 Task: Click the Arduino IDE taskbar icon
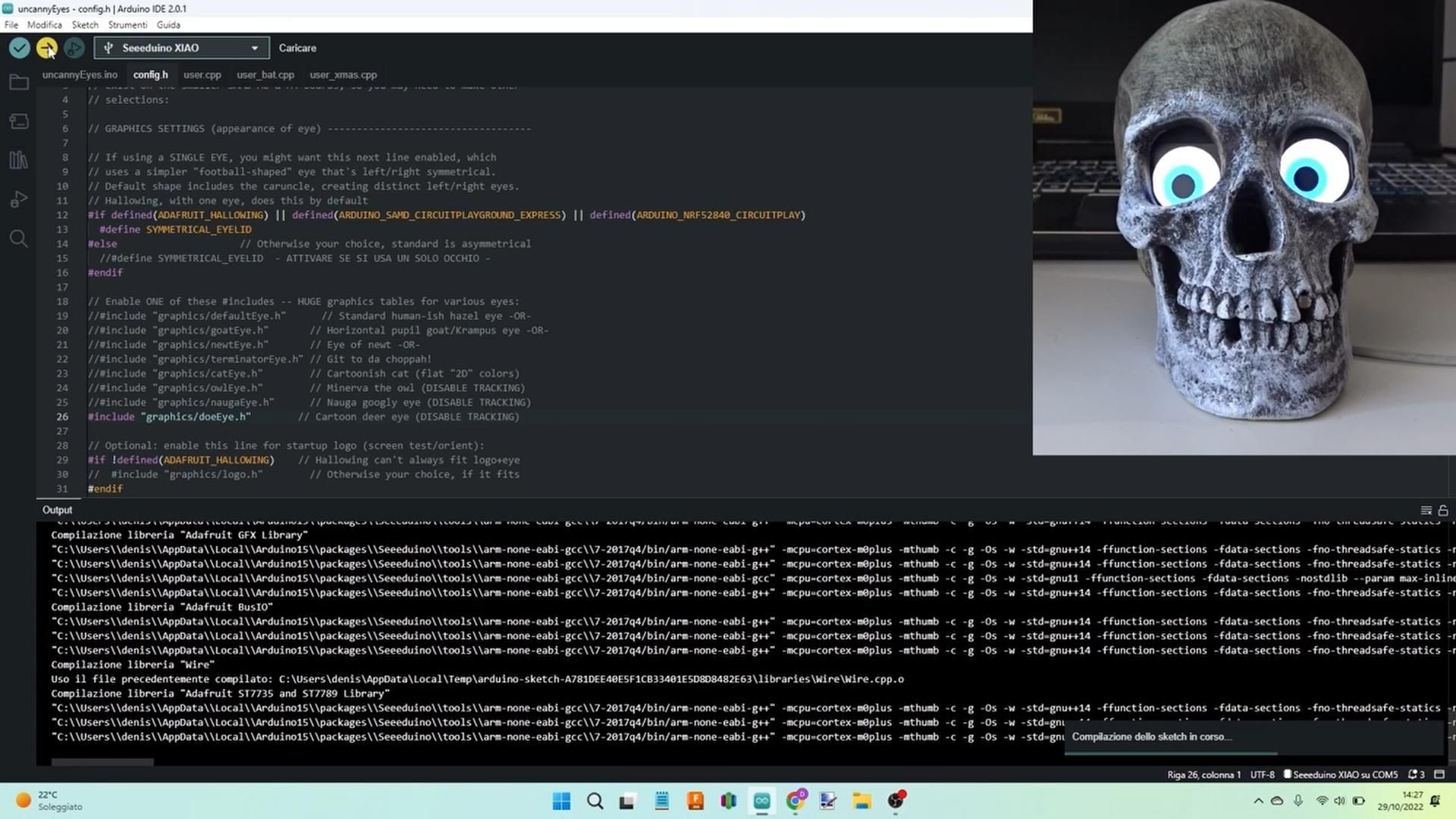761,801
